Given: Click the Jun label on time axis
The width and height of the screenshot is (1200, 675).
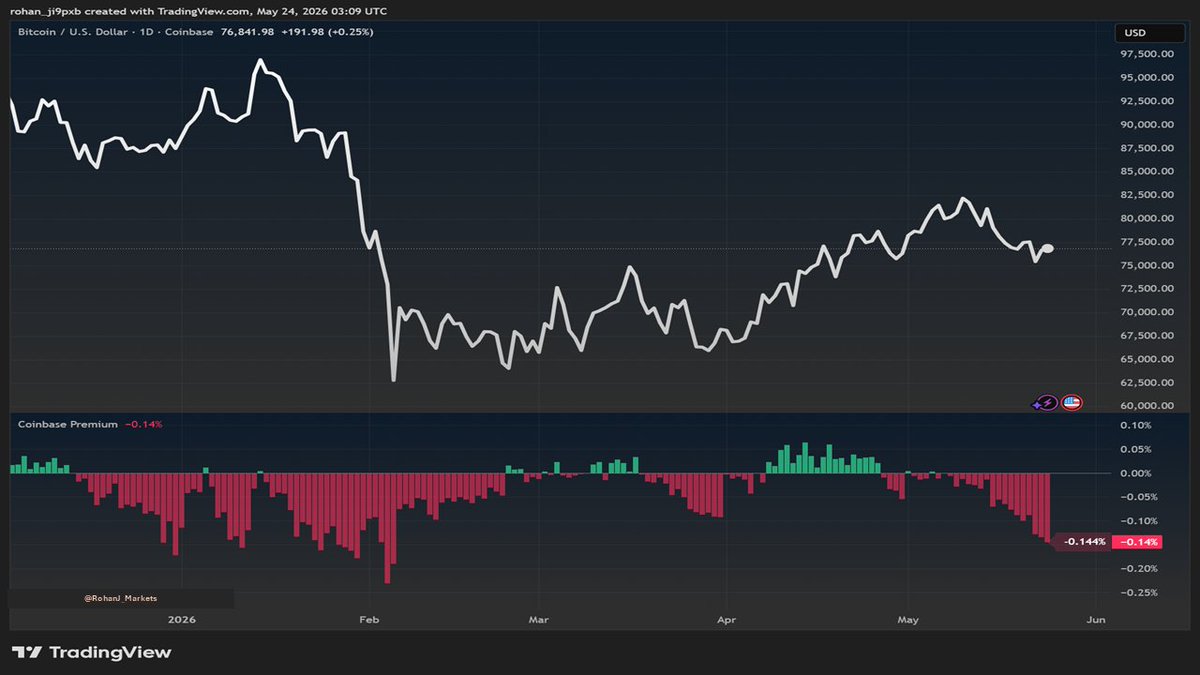Looking at the screenshot, I should click(1095, 620).
